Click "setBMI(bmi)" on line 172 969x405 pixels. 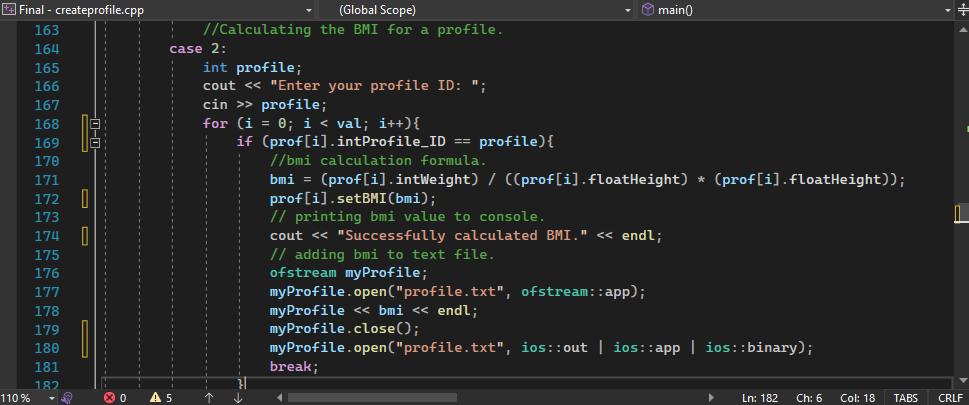[x=383, y=198]
